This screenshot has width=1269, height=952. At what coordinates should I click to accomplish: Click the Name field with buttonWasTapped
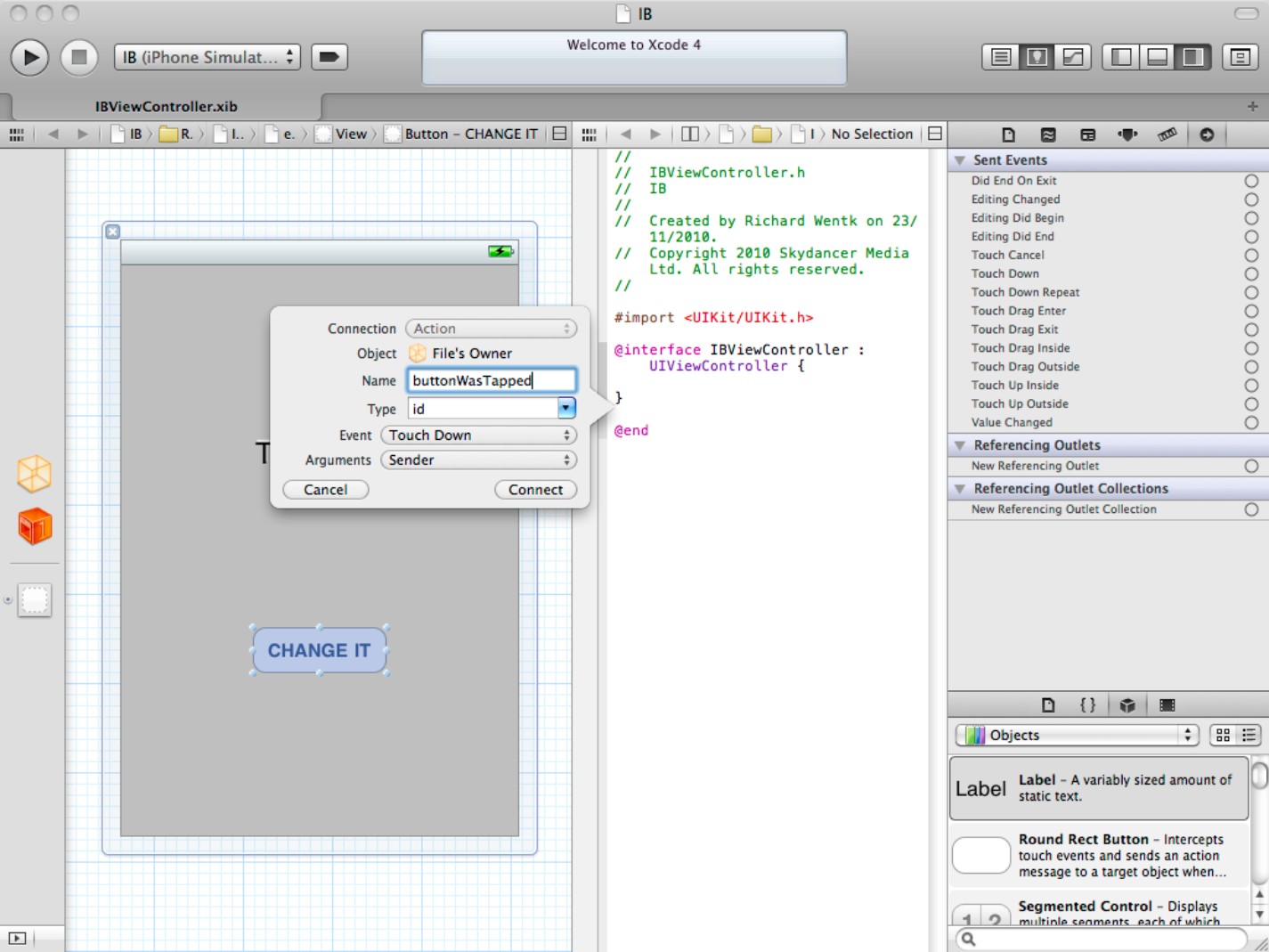coord(492,380)
